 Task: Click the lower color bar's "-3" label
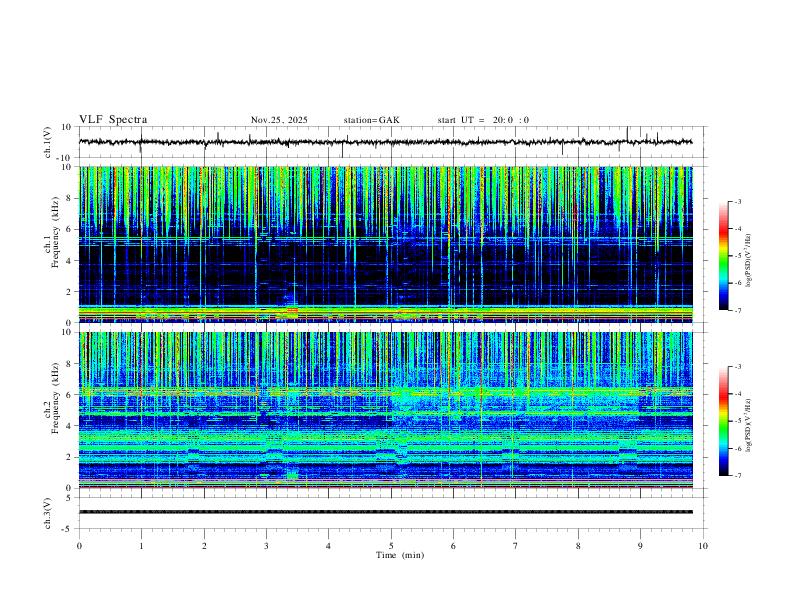point(737,367)
